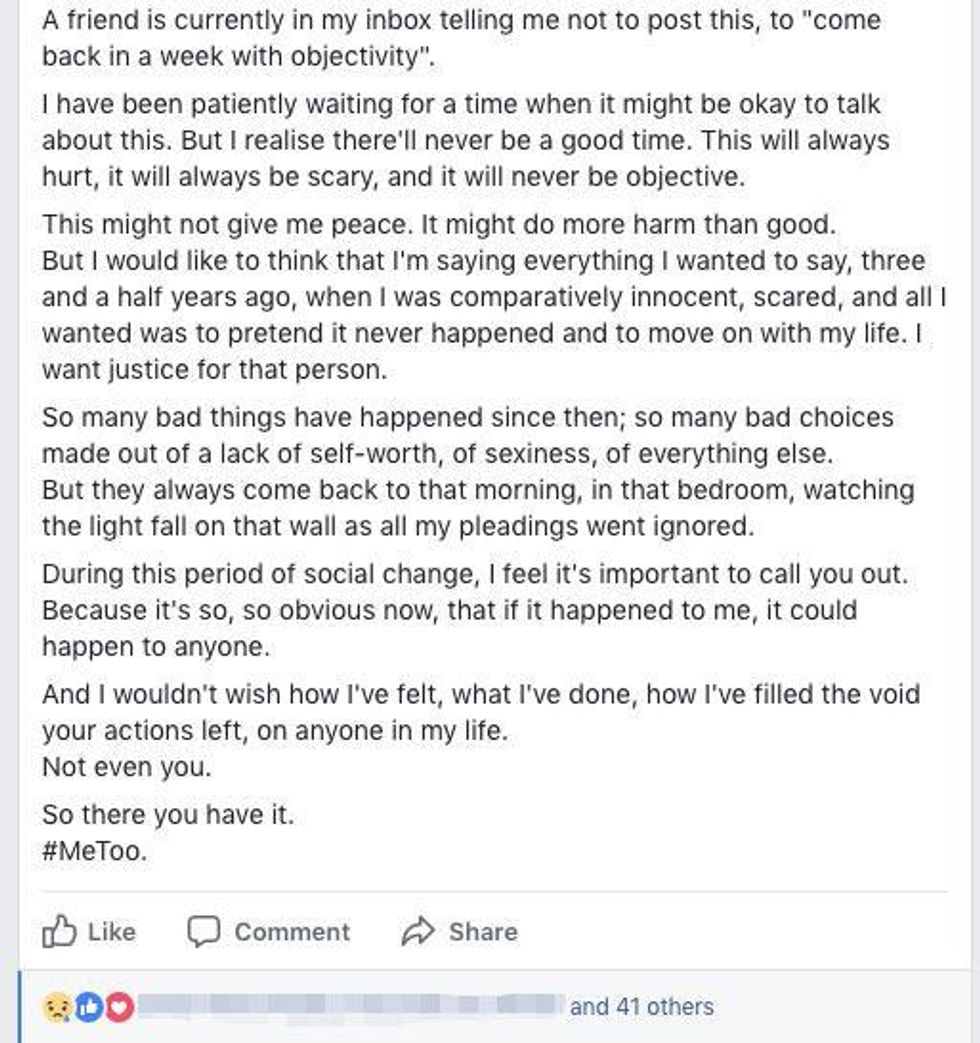View the "and 41 others" reactions list
The image size is (980, 1043).
click(641, 1006)
